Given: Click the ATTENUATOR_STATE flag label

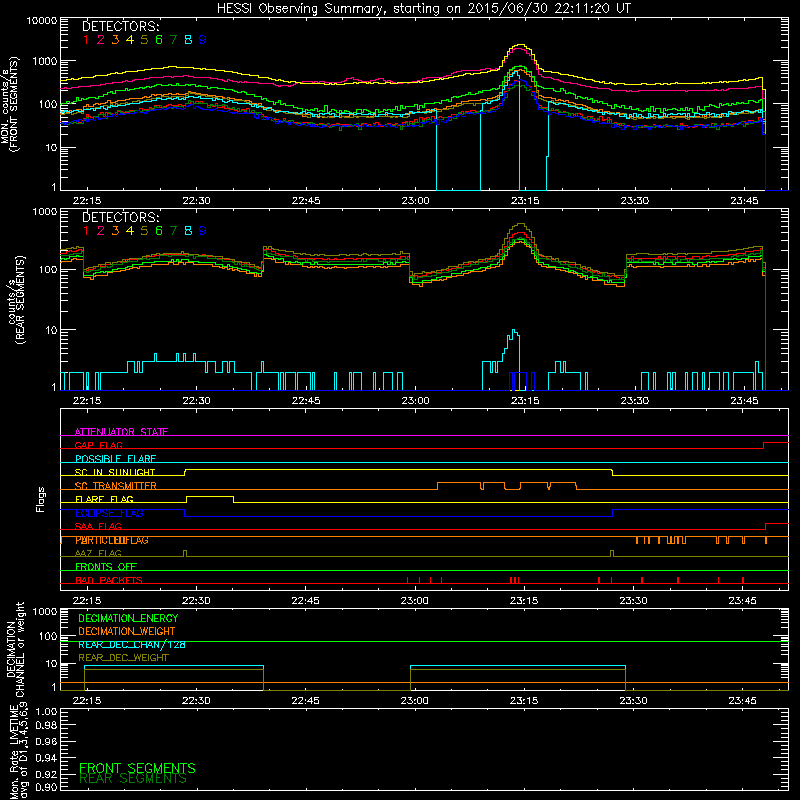Looking at the screenshot, I should click(121, 432).
